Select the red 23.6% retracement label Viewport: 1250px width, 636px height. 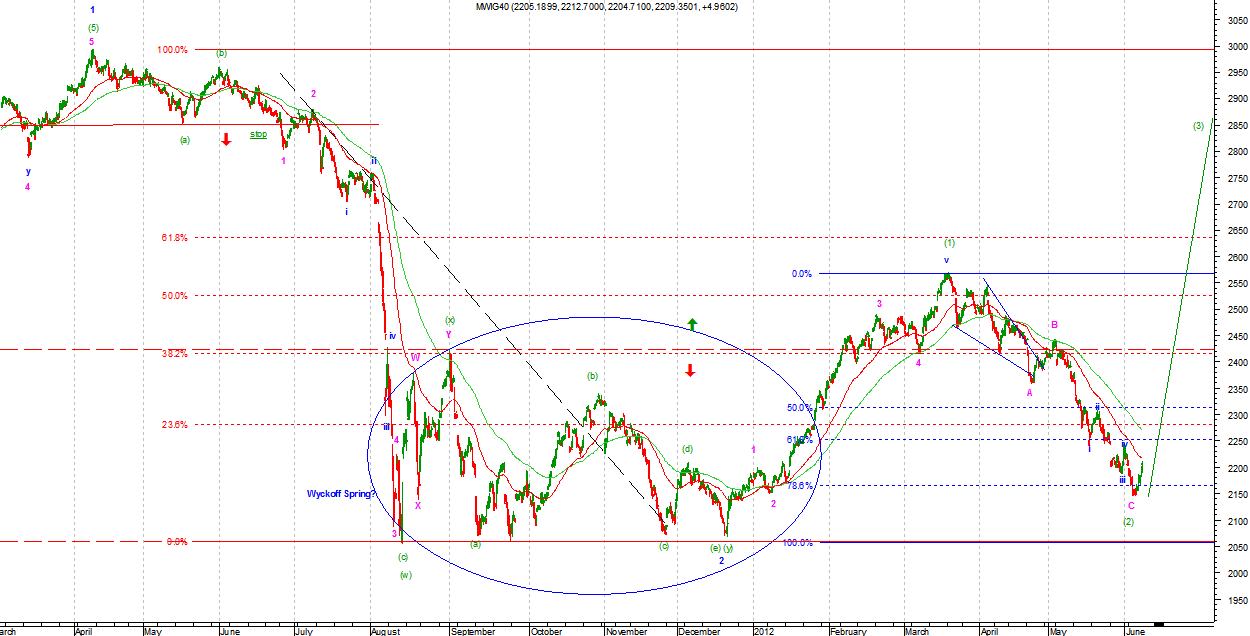coord(174,425)
